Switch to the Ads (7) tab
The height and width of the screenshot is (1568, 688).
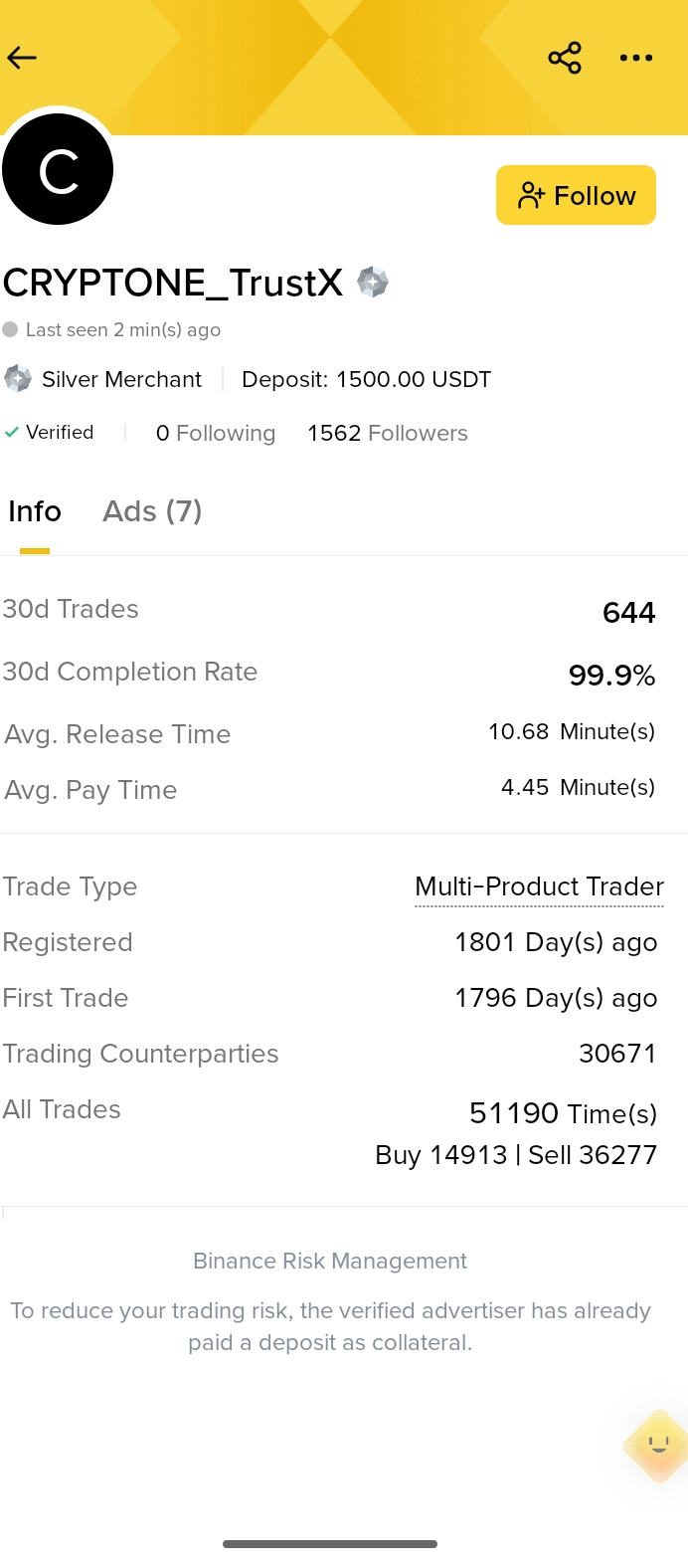coord(152,511)
